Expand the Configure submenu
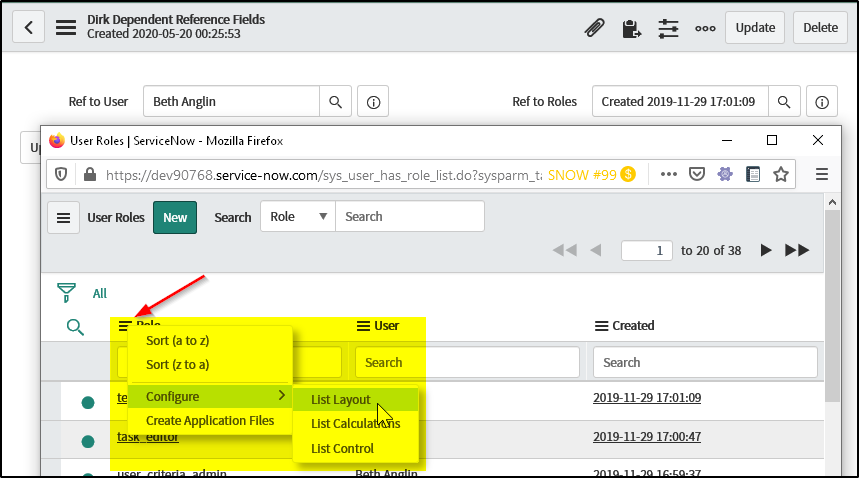This screenshot has width=859, height=478. click(210, 396)
